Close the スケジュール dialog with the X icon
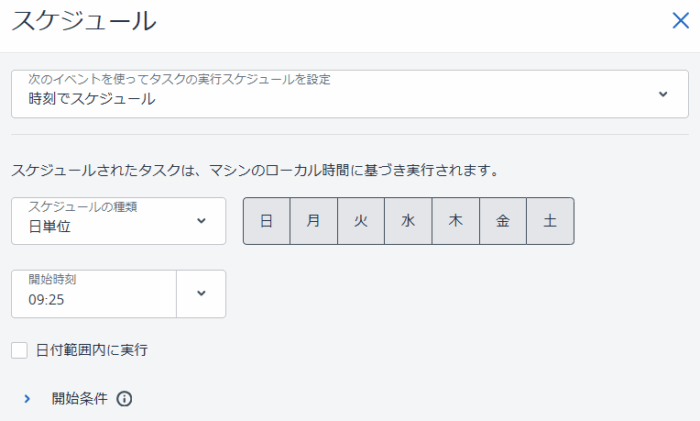 pos(680,21)
